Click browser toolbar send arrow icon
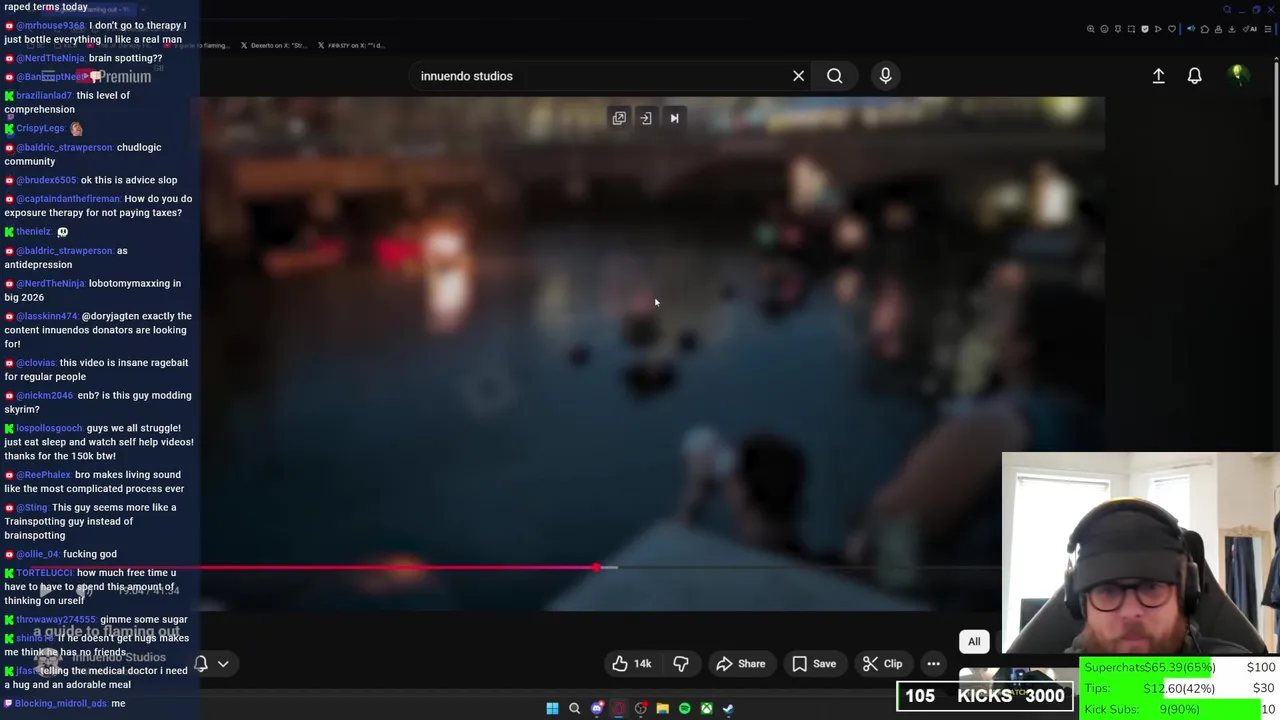1280x720 pixels. point(1158,29)
